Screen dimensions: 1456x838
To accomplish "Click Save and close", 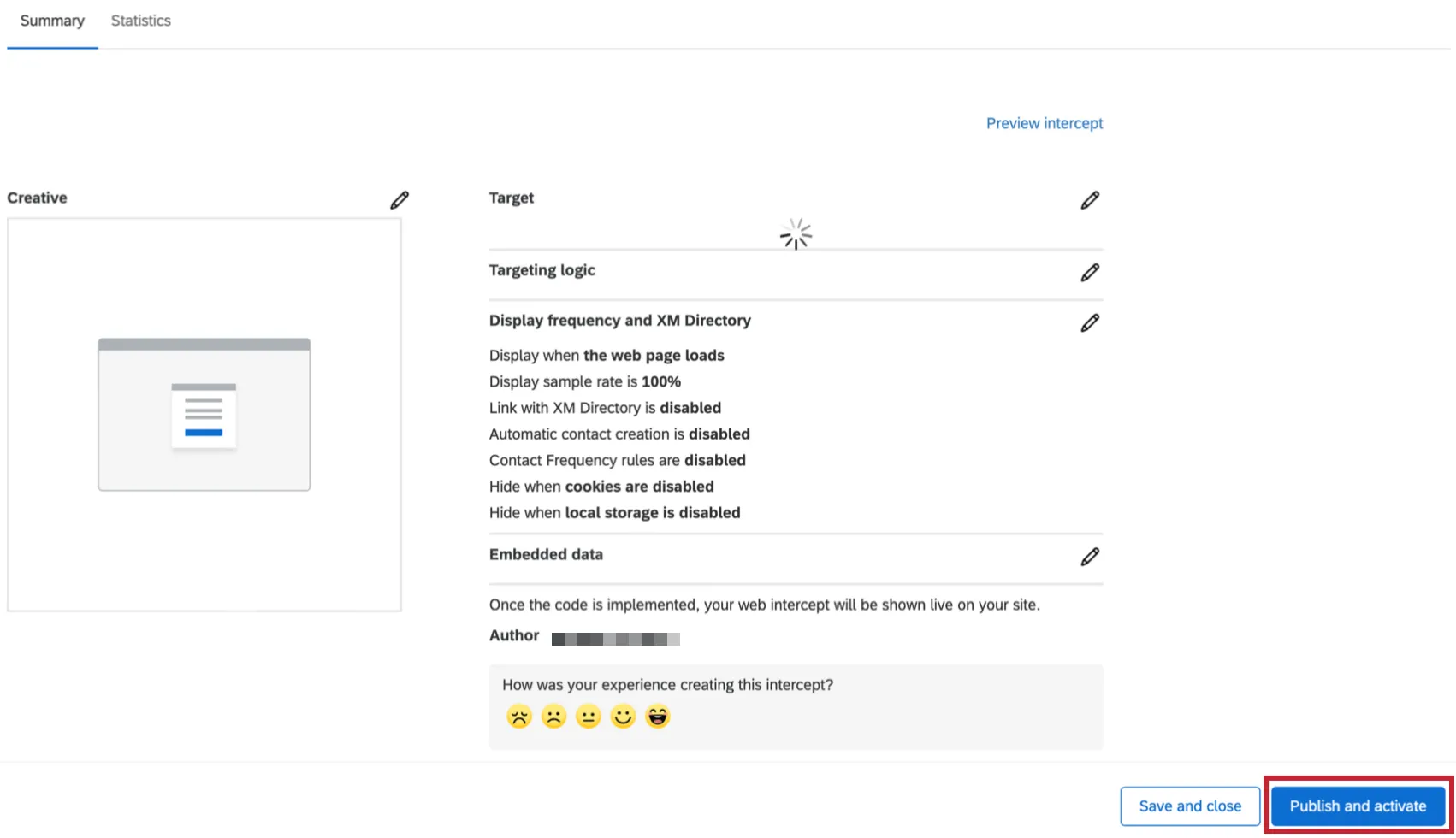I will (x=1190, y=806).
